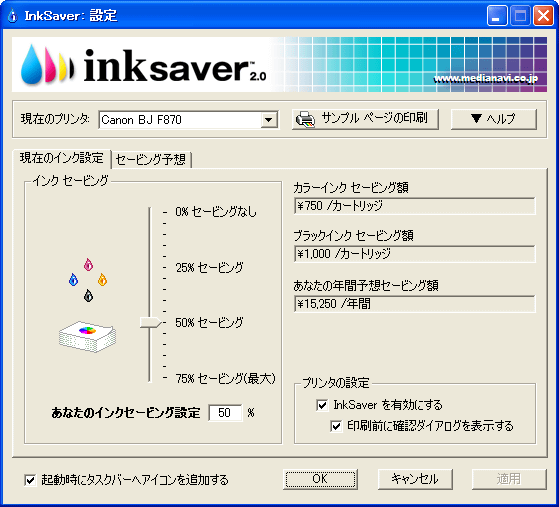Toggle 印刷前に確認ダイアログを表示する checkbox
Image resolution: width=559 pixels, height=507 pixels.
336,426
